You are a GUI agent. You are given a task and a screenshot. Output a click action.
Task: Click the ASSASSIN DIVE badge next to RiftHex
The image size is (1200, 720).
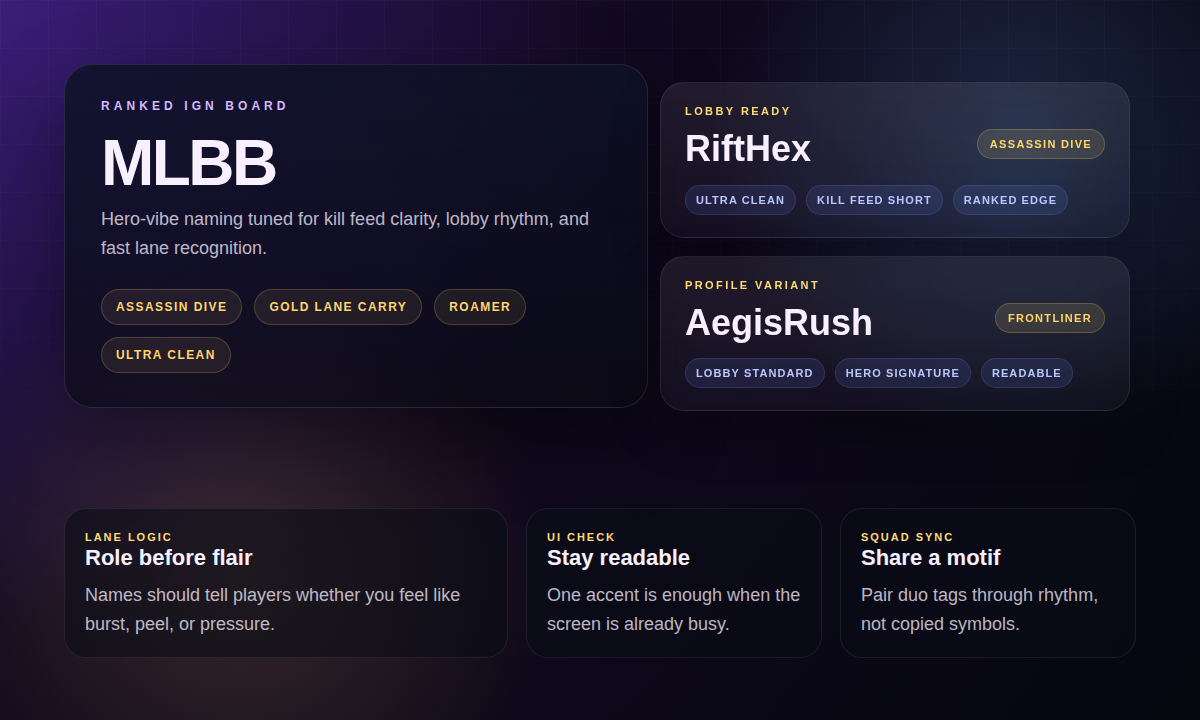[1040, 144]
